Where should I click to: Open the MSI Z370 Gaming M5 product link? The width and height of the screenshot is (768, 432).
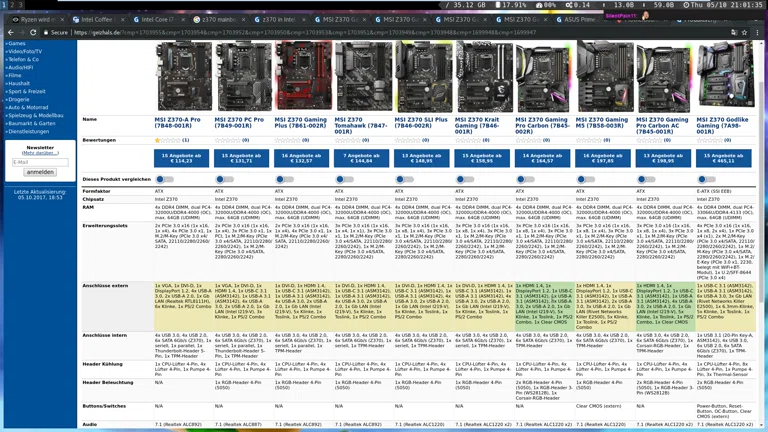[601, 122]
